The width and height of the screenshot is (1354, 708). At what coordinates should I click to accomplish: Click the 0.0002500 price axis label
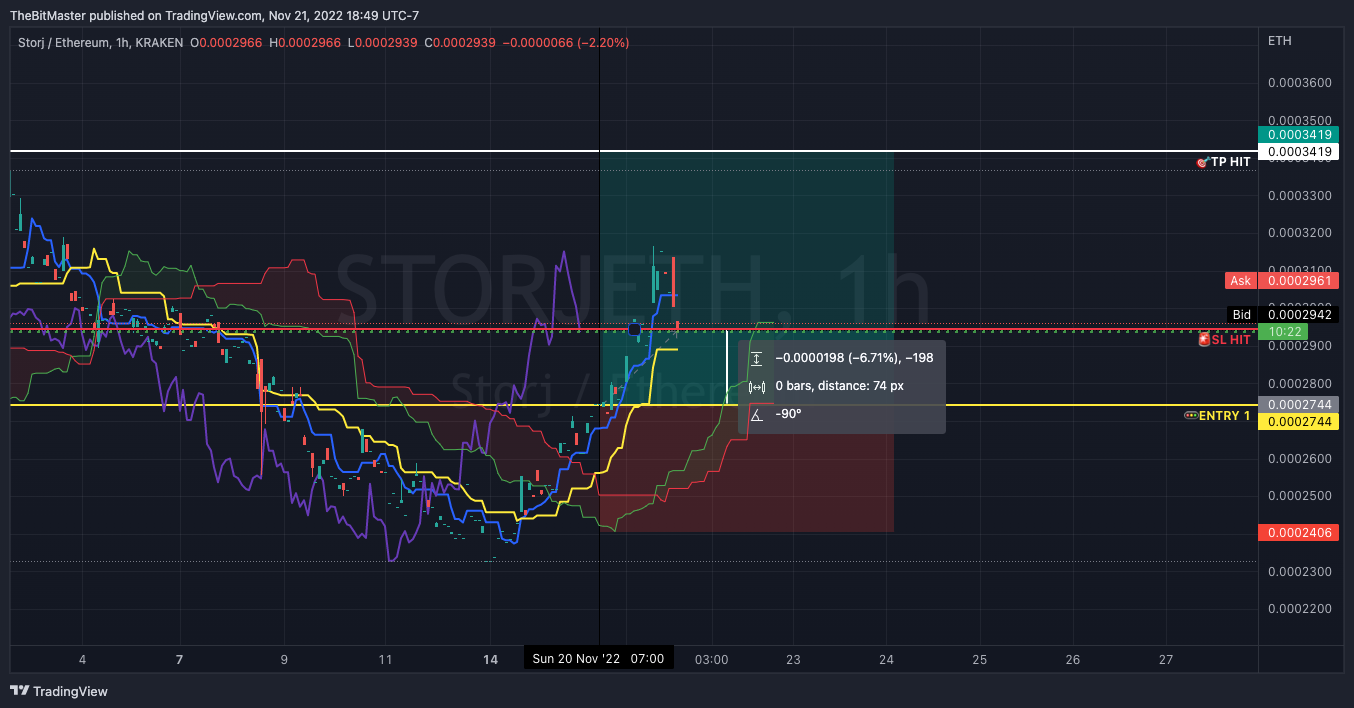click(x=1299, y=496)
